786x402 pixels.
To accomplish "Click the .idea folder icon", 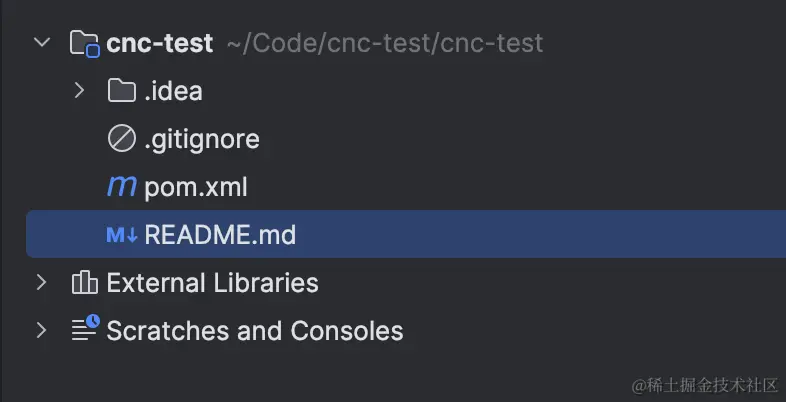I will click(121, 91).
